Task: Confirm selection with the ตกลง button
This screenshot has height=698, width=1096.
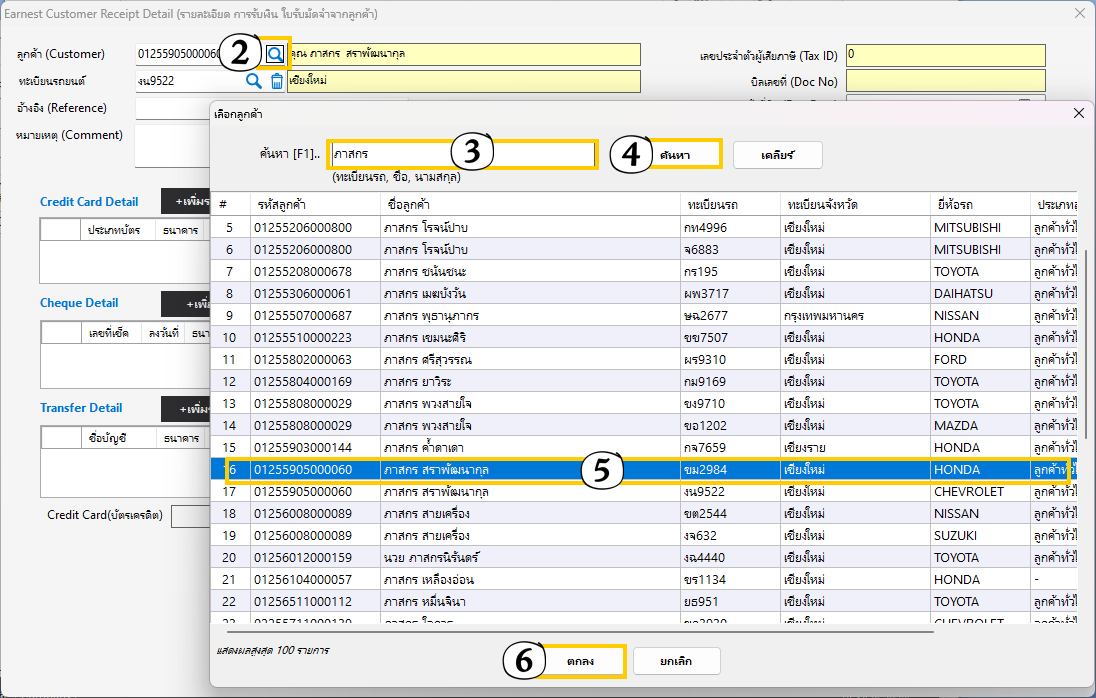Action: click(x=581, y=661)
